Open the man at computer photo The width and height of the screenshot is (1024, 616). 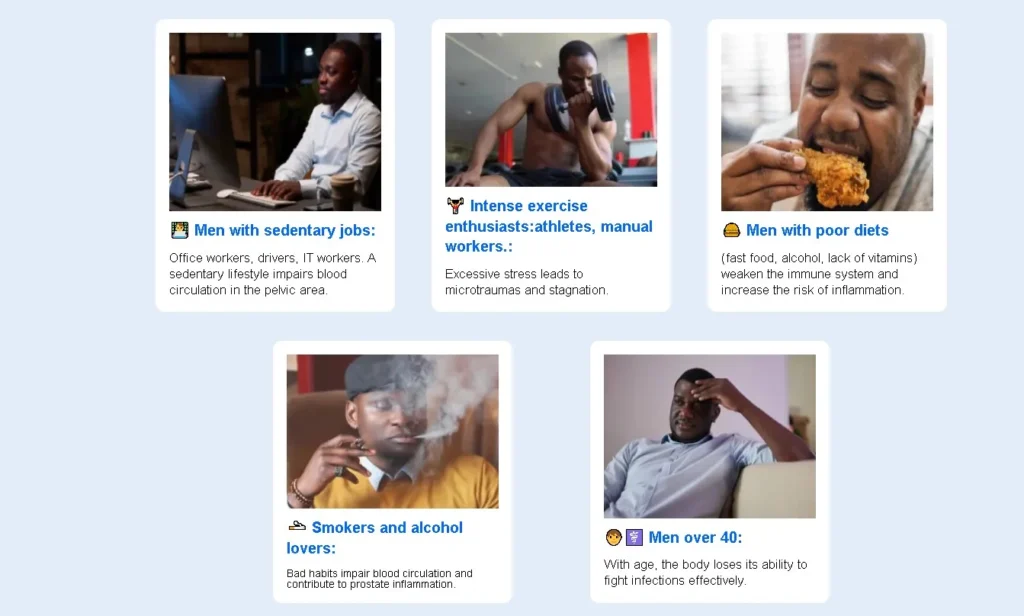[275, 121]
